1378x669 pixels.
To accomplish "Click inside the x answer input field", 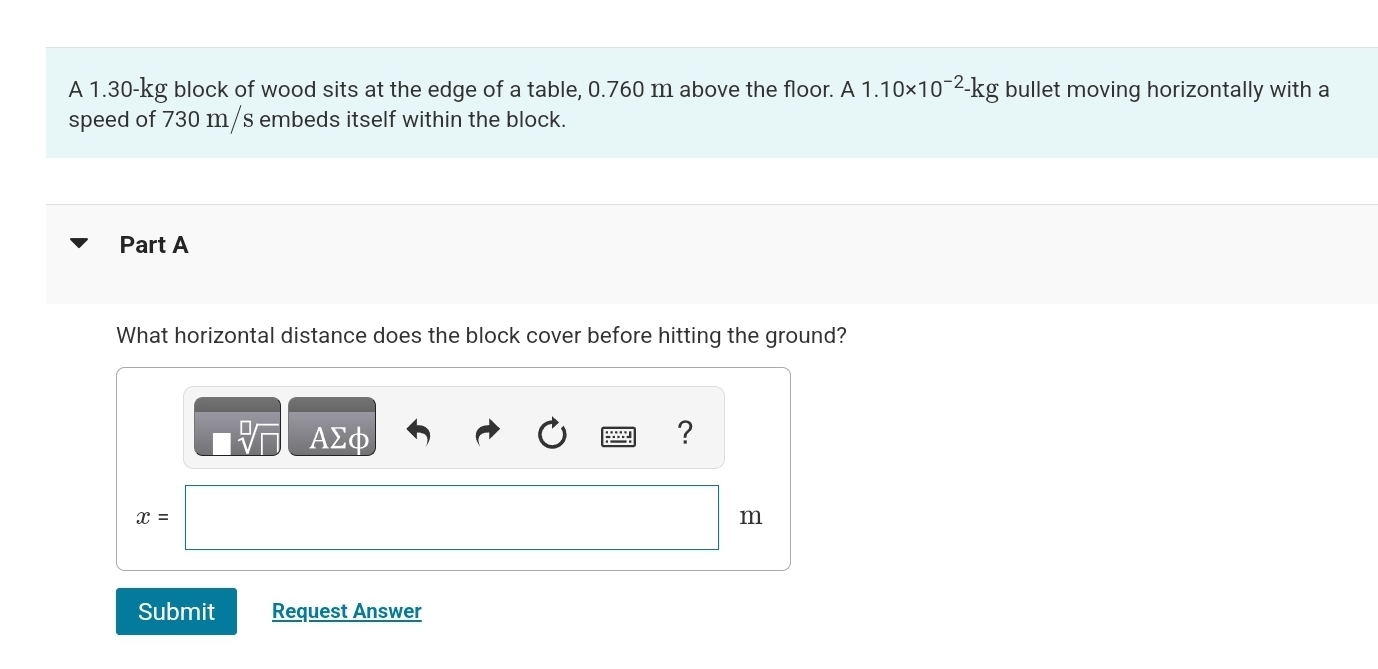I will click(x=451, y=517).
